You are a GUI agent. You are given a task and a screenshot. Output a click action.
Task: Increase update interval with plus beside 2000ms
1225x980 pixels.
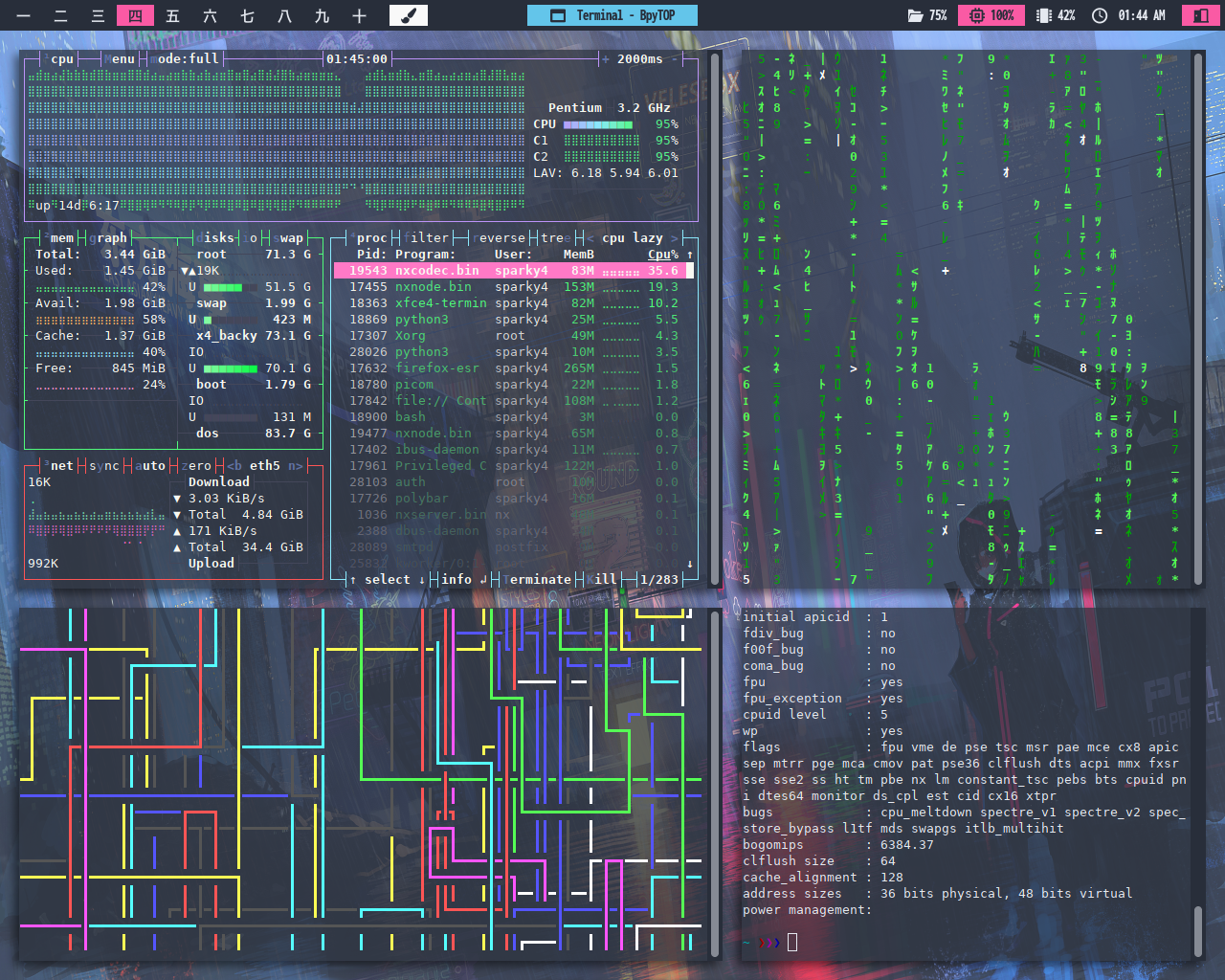pos(605,58)
